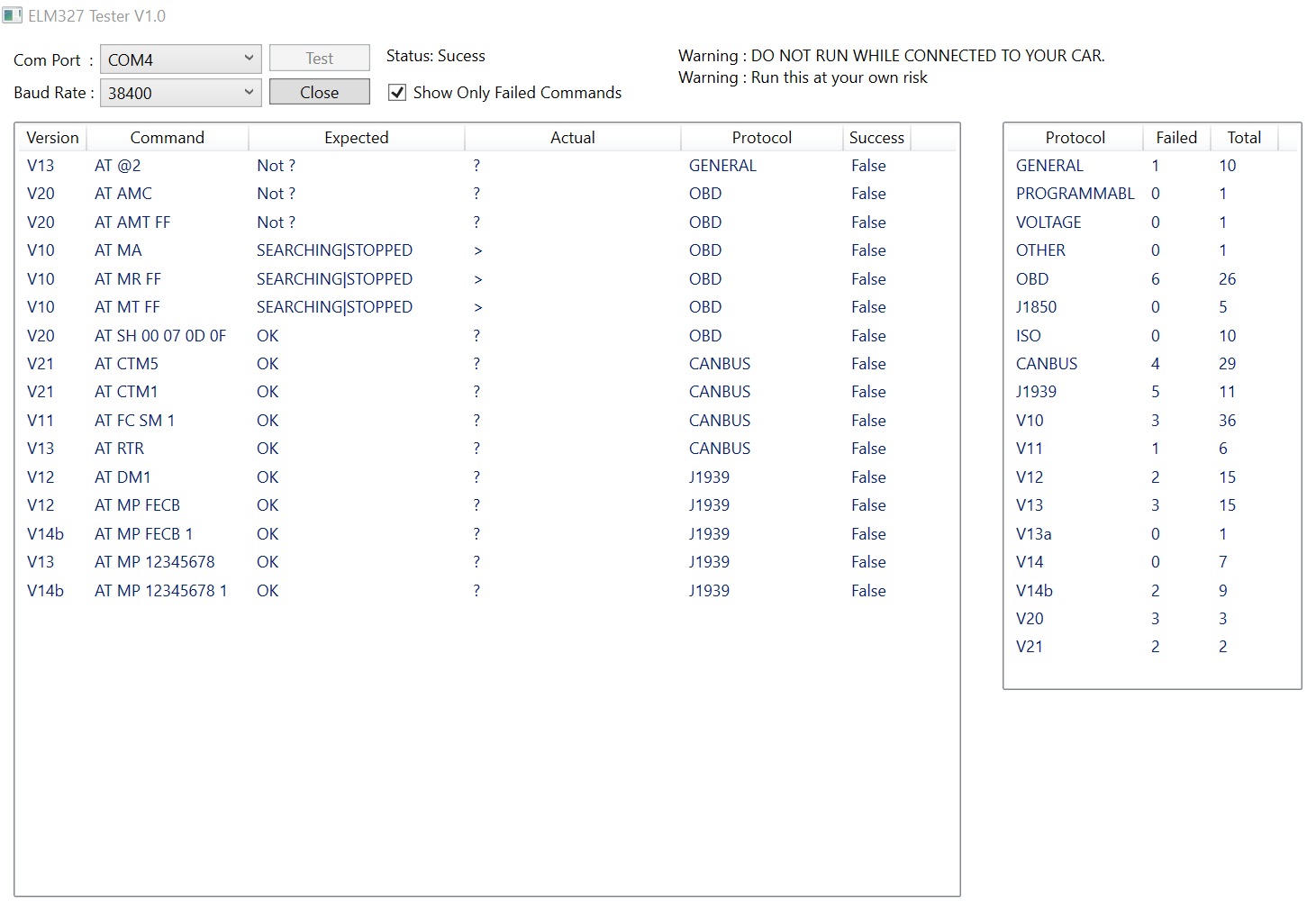Sort by the Protocol column header
The image size is (1316, 917).
coord(762,137)
